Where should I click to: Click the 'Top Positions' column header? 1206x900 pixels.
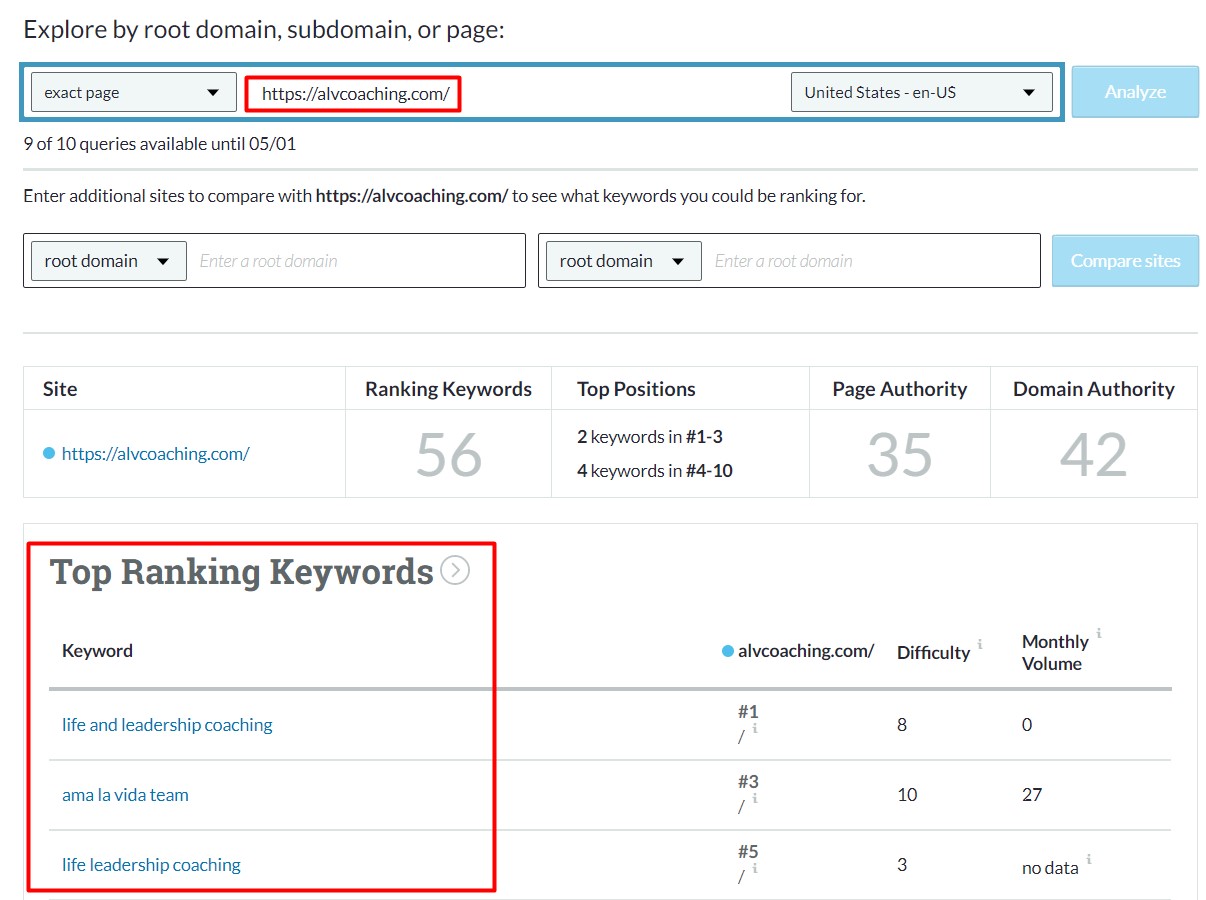click(x=636, y=389)
